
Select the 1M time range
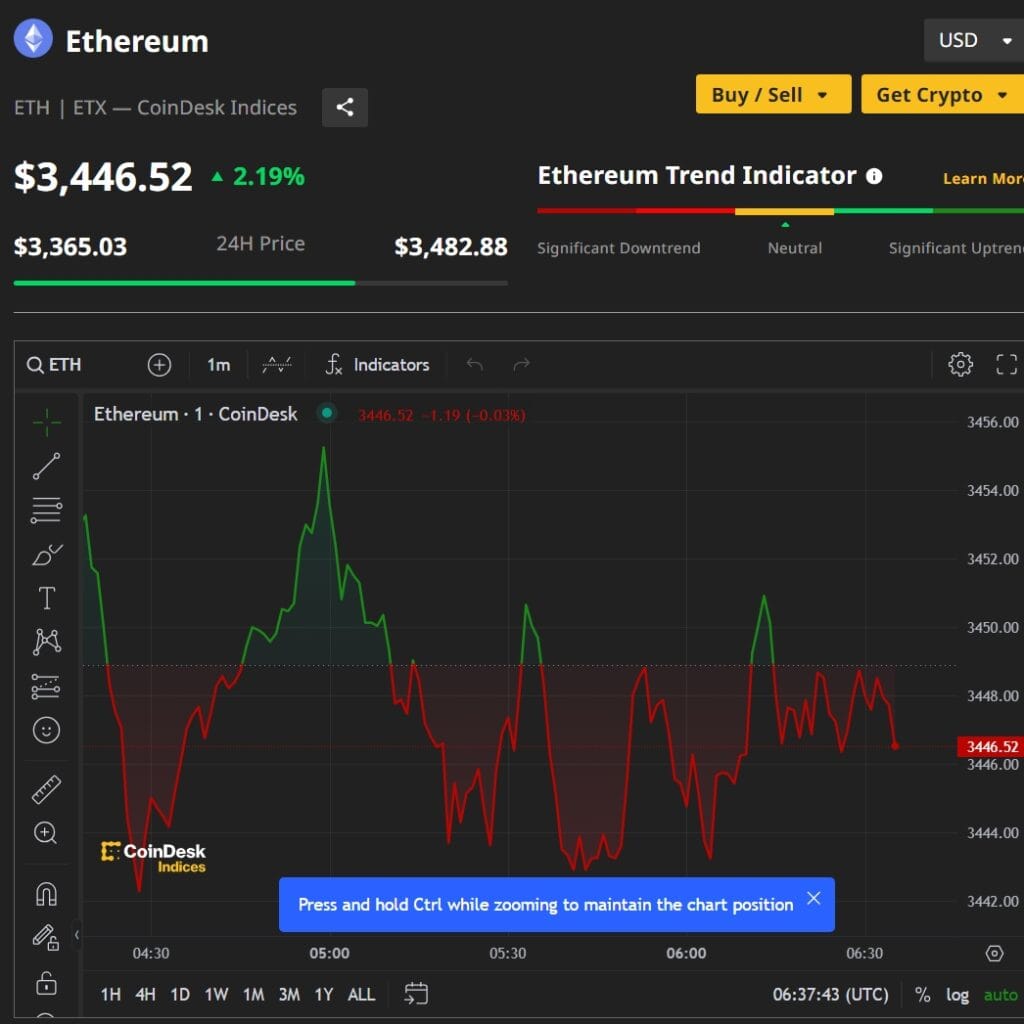pos(253,995)
